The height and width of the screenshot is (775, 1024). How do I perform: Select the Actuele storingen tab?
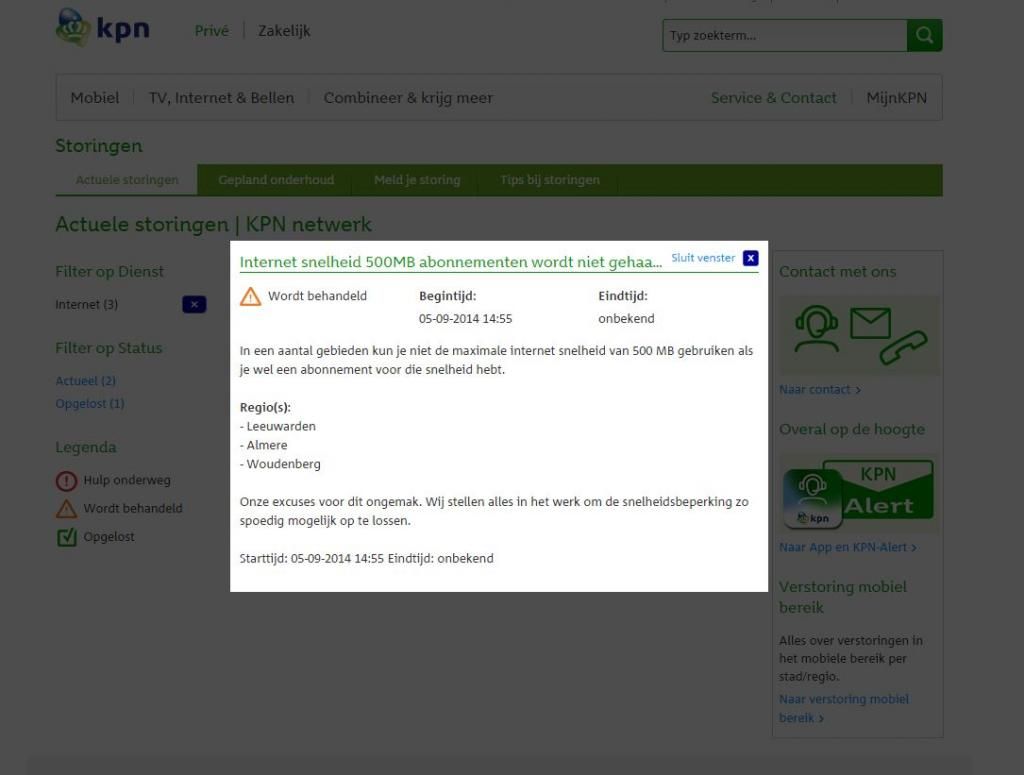point(127,180)
